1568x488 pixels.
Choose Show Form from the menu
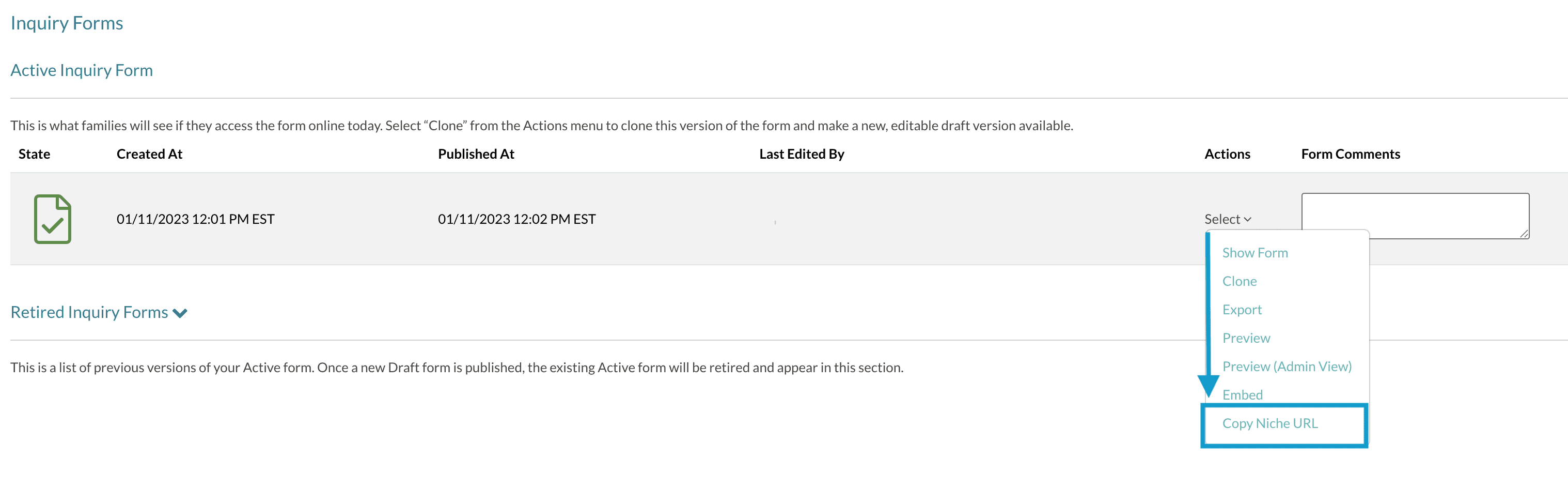point(1255,253)
